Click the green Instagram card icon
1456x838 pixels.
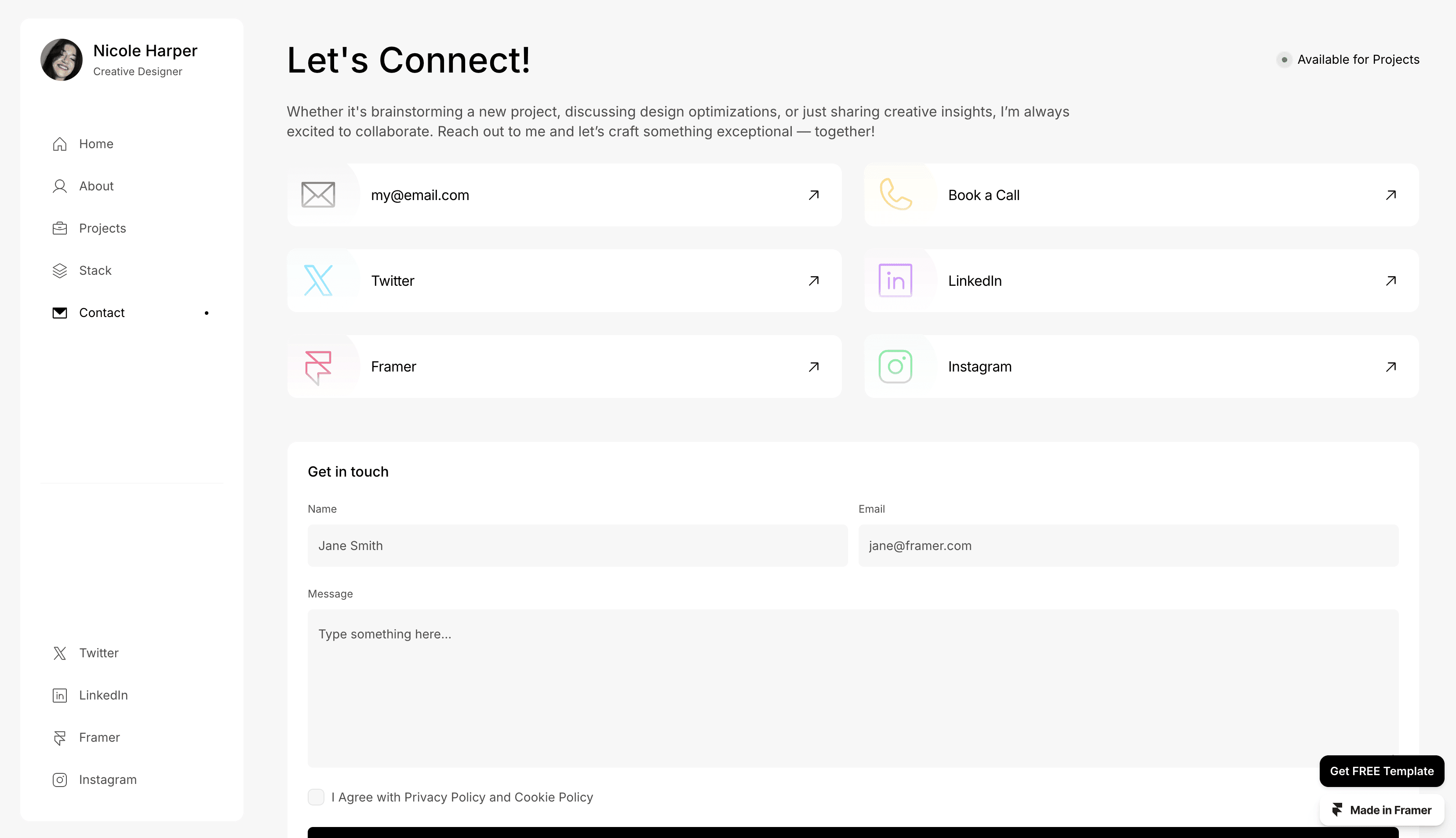895,367
